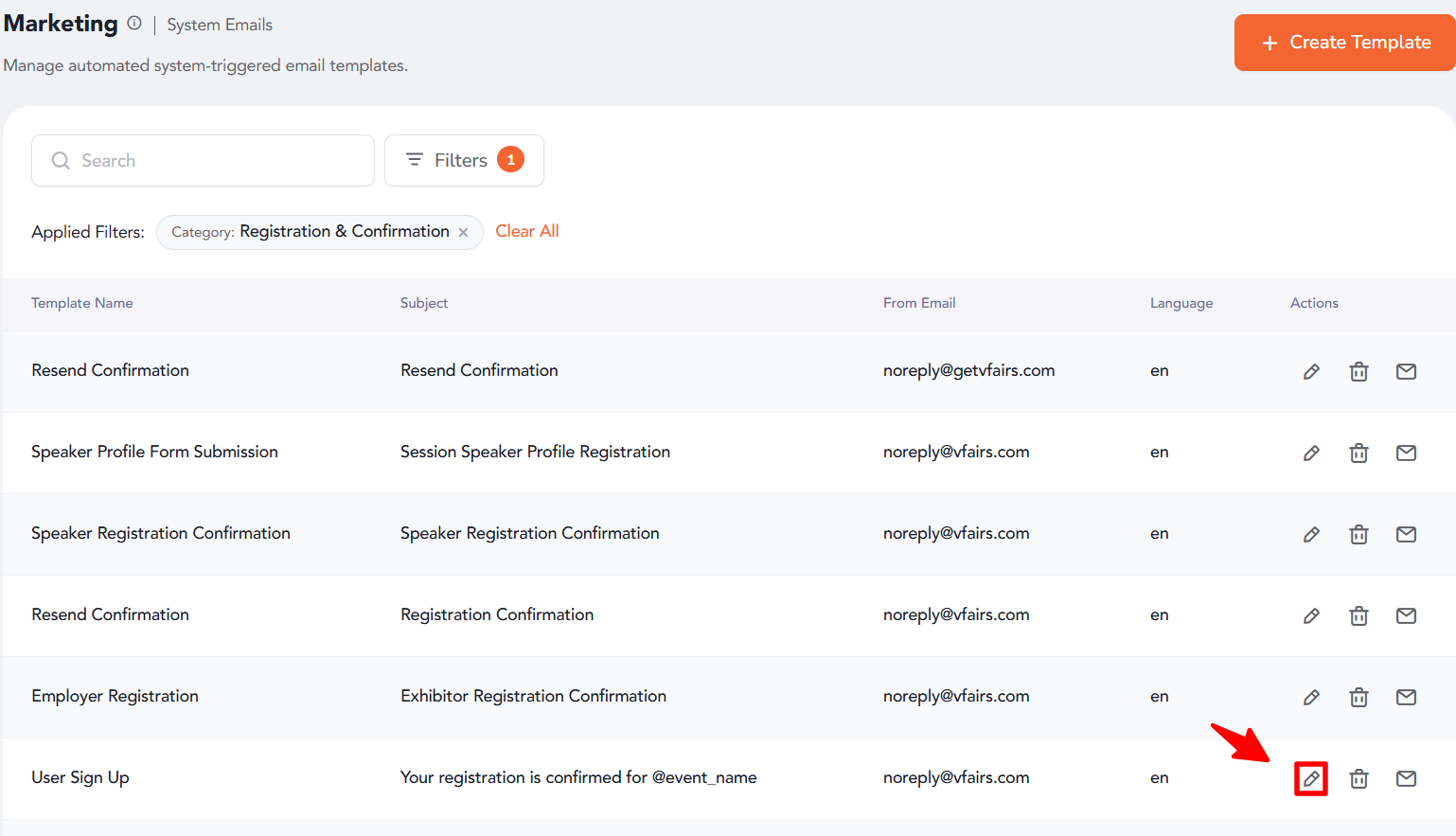Delete template with subject Registration Confirmation
This screenshot has width=1456, height=836.
click(1358, 615)
